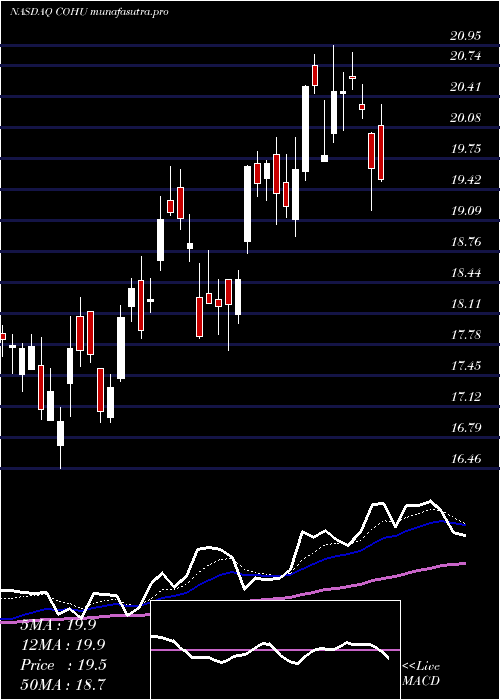Viewport: 500px width, 700px height.
Task: Select the 18.11 price axis label
Action: coord(466,304)
